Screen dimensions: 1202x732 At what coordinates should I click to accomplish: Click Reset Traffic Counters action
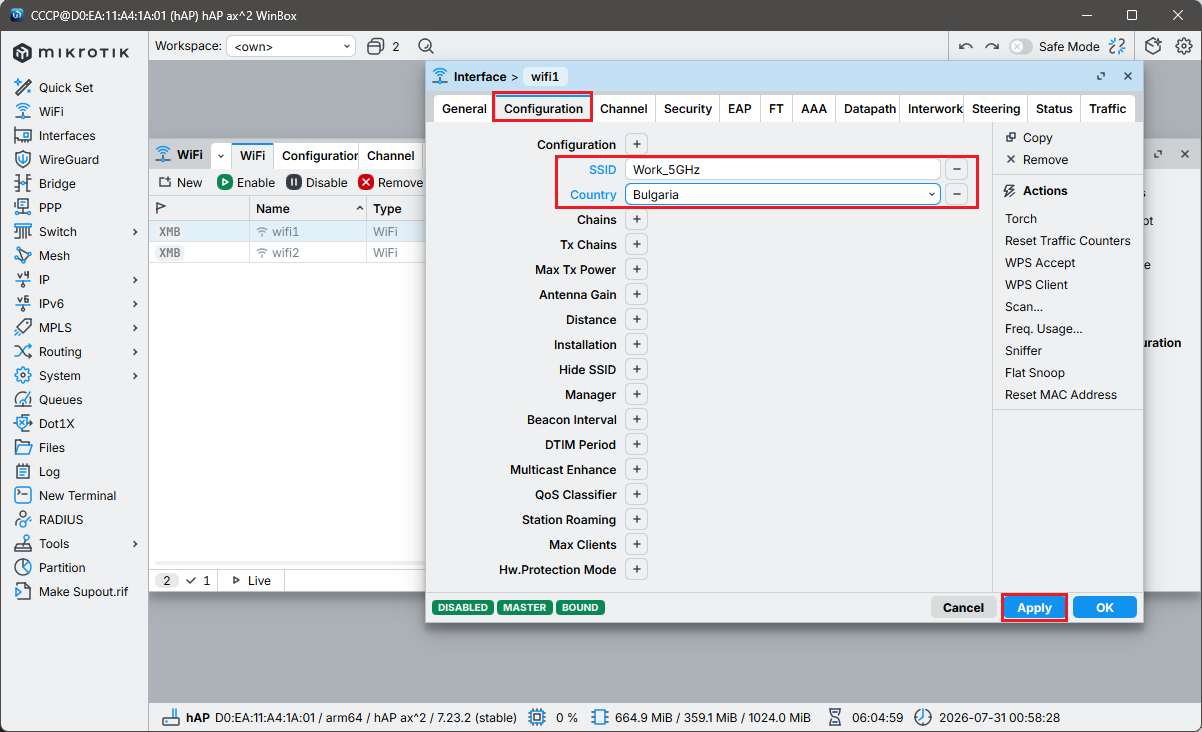coord(1068,241)
